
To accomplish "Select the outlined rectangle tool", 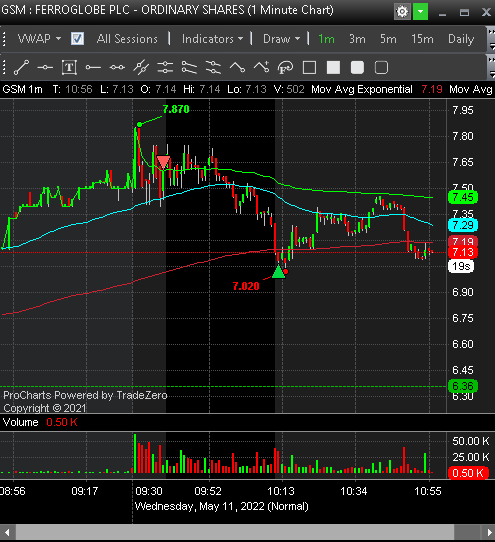I will click(309, 67).
